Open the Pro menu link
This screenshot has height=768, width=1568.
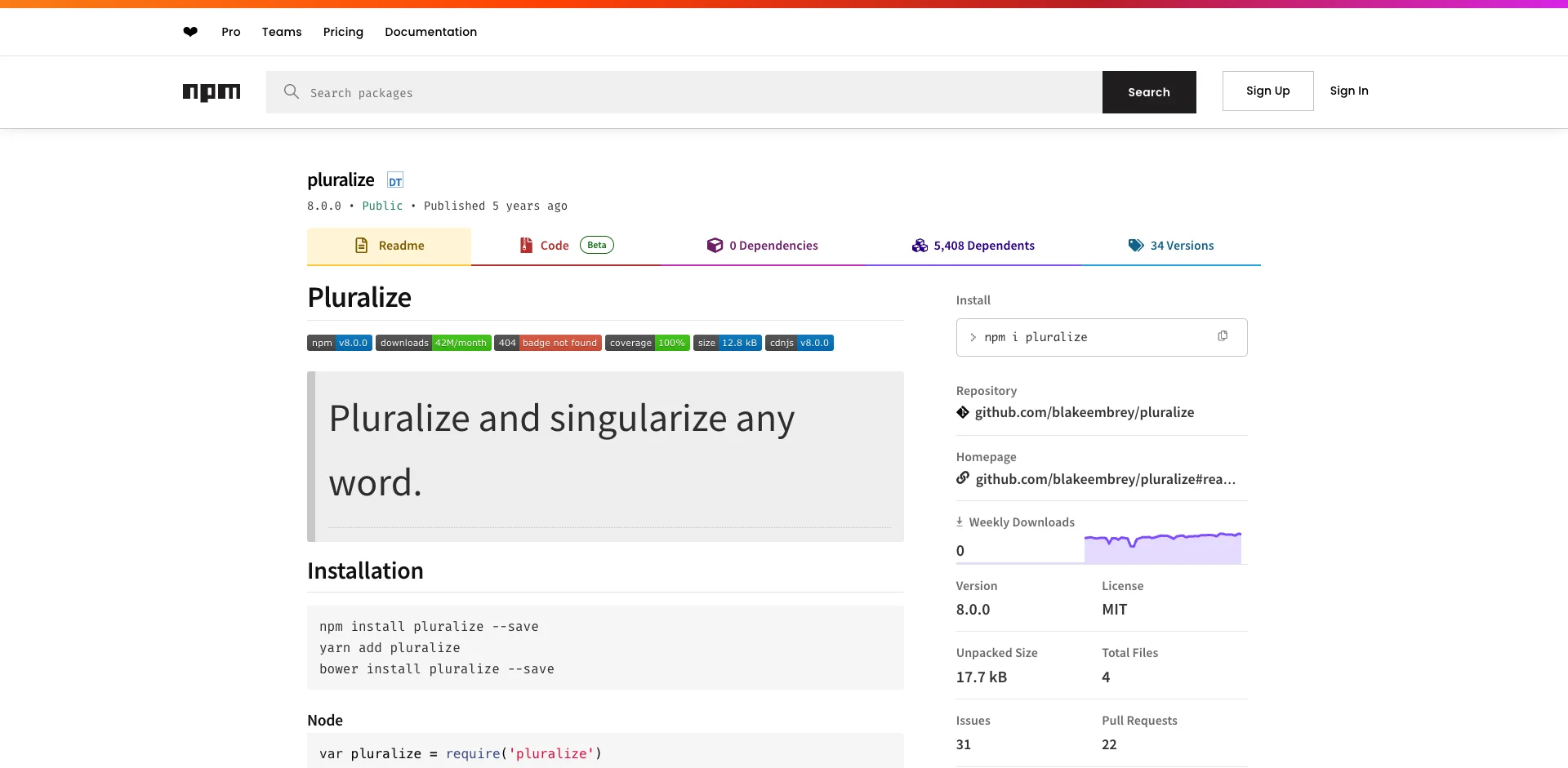pyautogui.click(x=231, y=32)
